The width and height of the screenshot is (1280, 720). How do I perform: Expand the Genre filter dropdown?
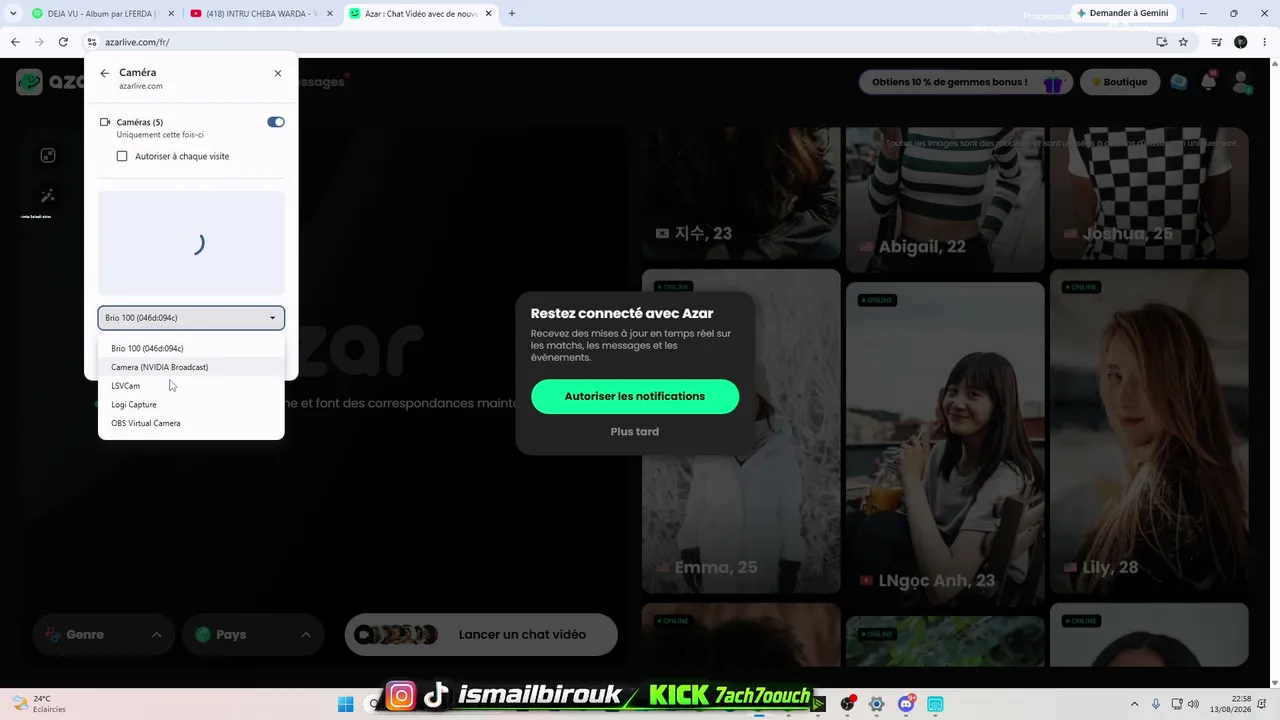(x=103, y=635)
